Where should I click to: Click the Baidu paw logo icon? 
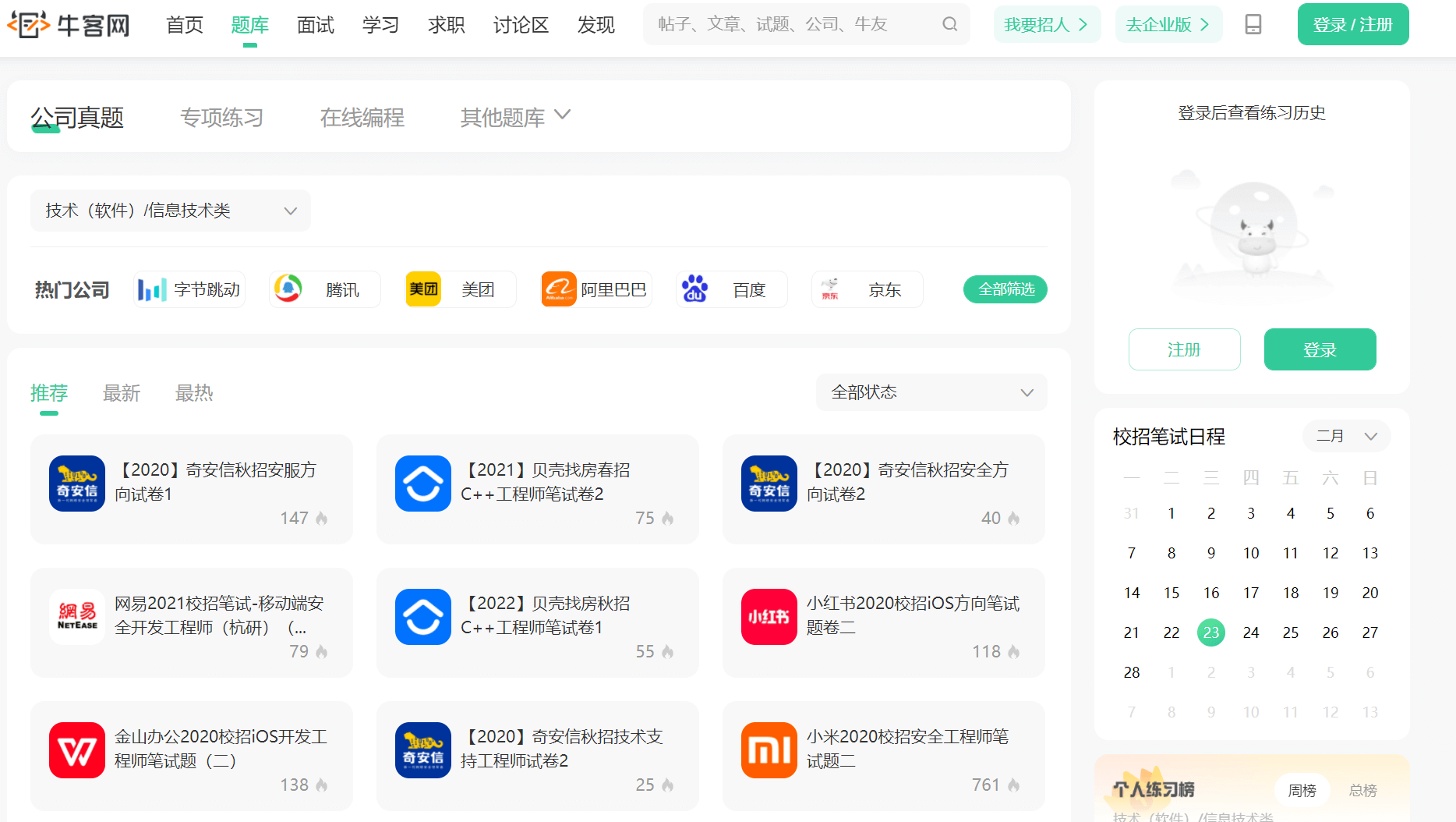click(694, 289)
